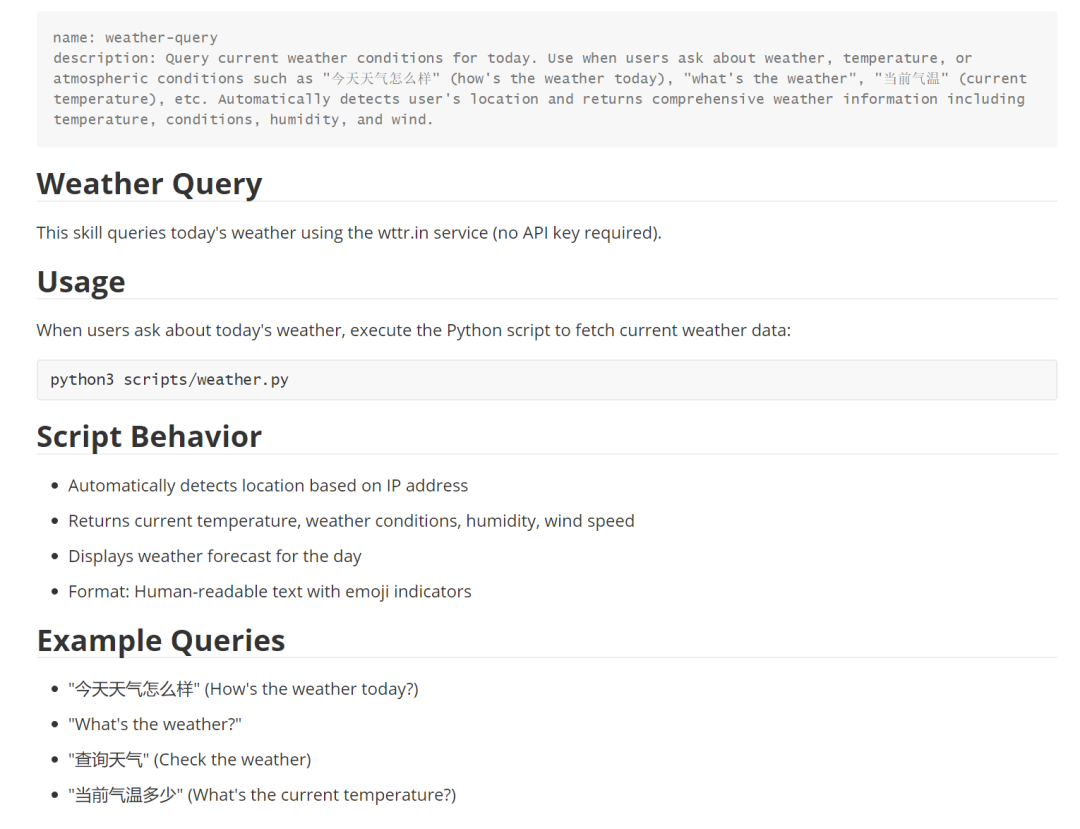Viewport: 1080px width, 829px height.
Task: Click the "name: weather-query" line in frontmatter
Action: pos(135,38)
